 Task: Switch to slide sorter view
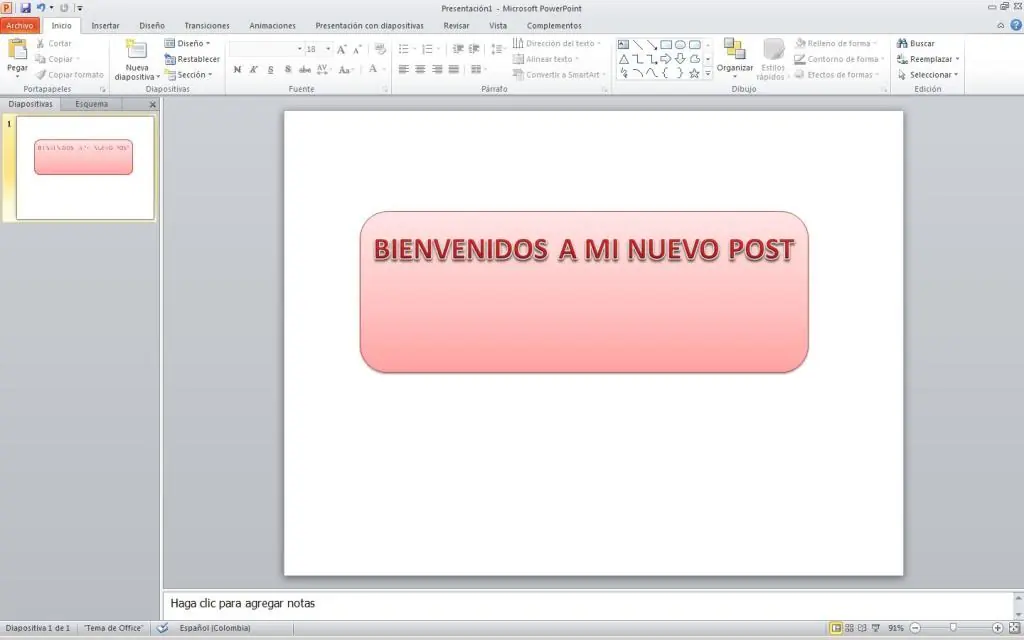pyautogui.click(x=849, y=628)
